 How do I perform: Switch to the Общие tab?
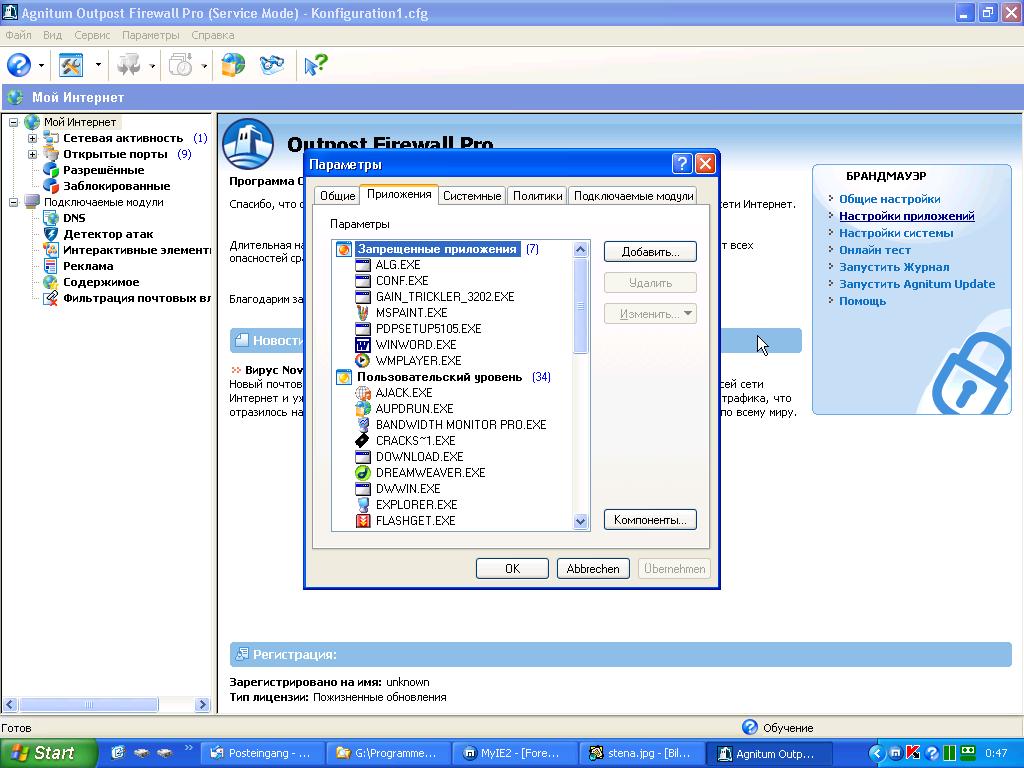pyautogui.click(x=338, y=196)
